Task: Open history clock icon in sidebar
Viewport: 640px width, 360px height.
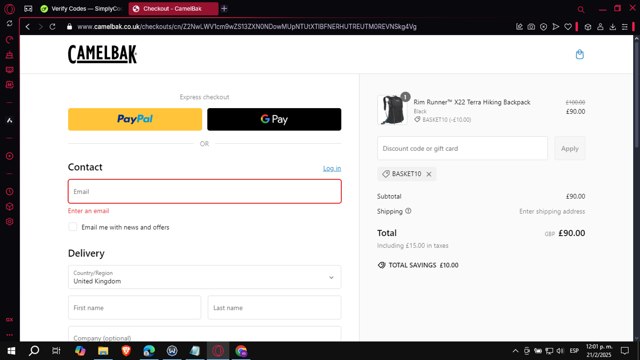Action: pyautogui.click(x=9, y=191)
